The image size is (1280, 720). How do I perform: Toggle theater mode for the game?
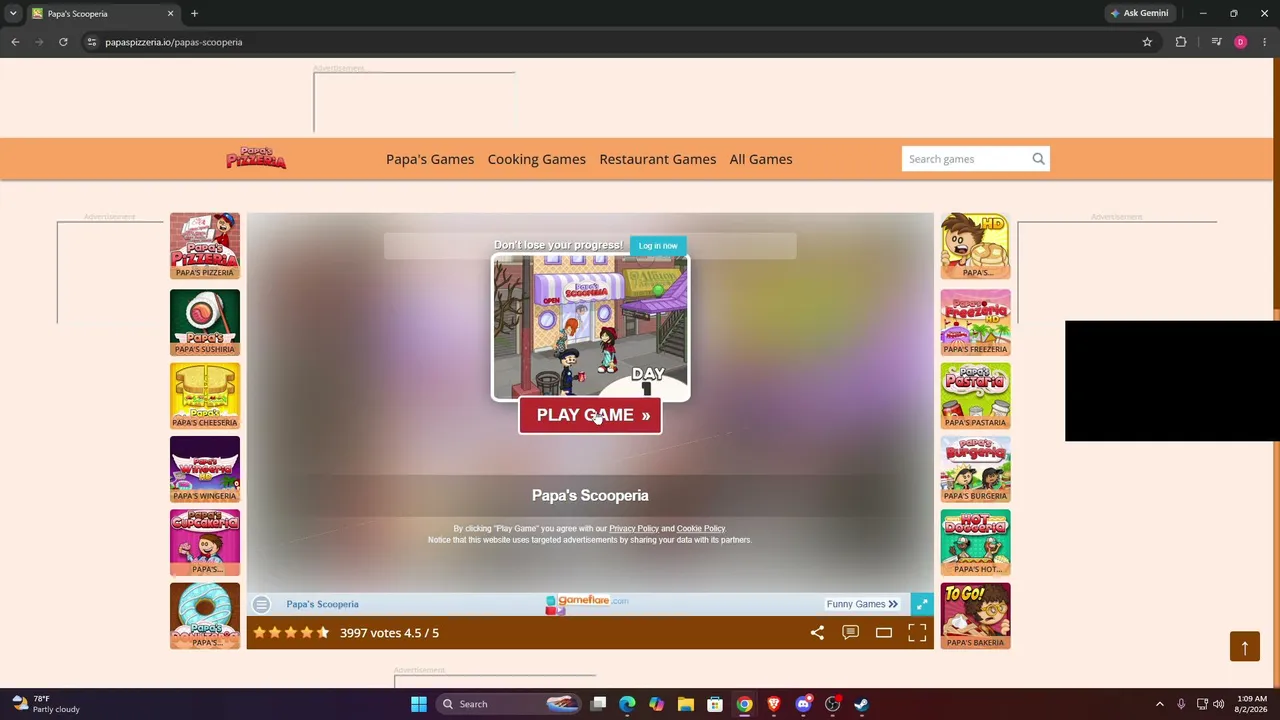tap(884, 632)
